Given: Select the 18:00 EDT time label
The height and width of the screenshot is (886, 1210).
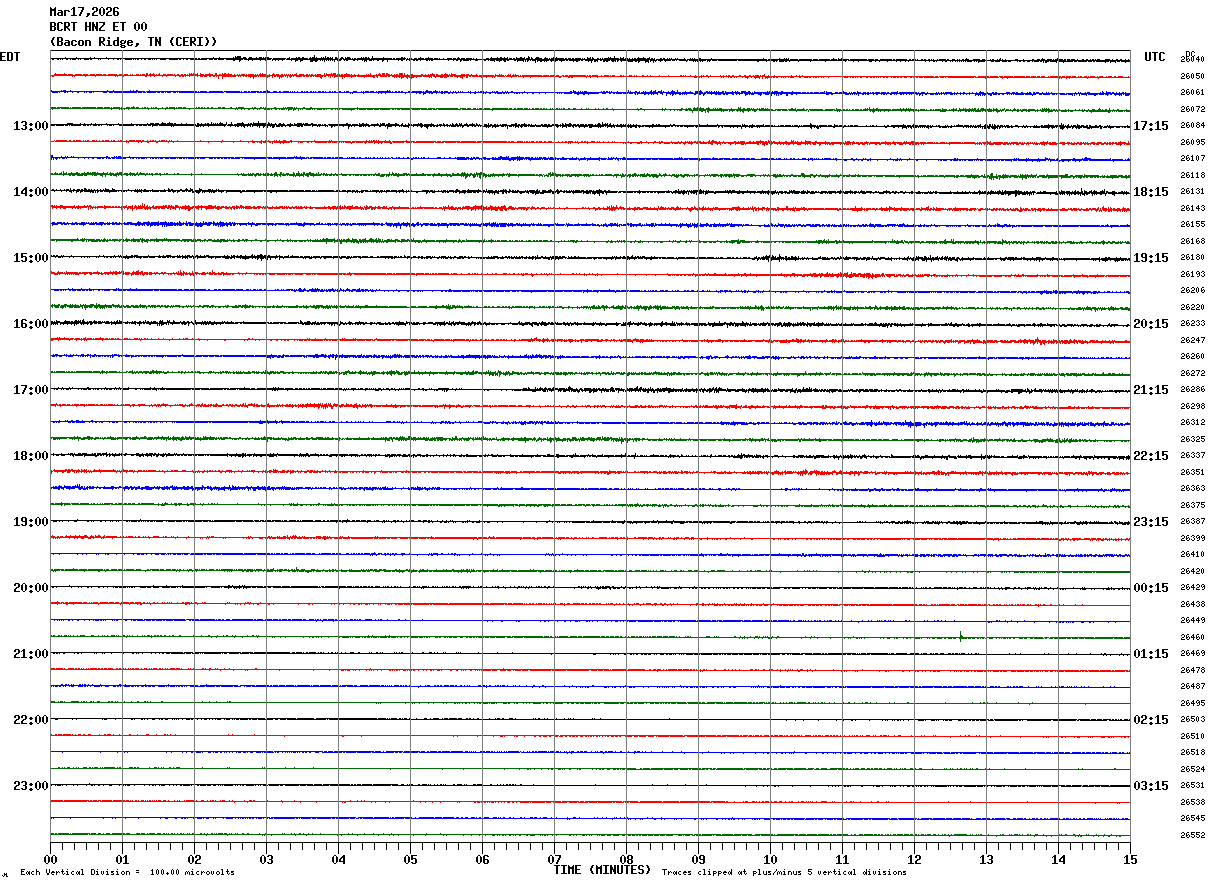Looking at the screenshot, I should [31, 456].
